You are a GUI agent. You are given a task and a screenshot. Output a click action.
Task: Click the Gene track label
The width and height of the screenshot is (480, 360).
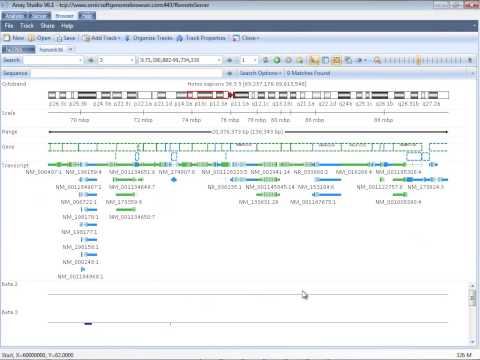[x=8, y=147]
